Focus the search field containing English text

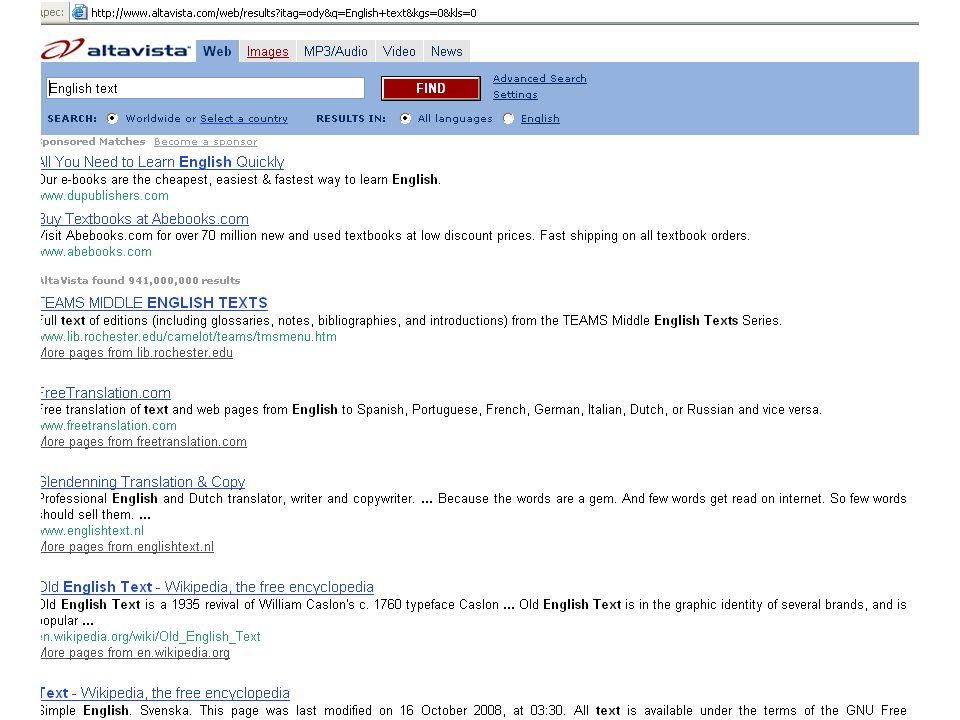[x=206, y=88]
